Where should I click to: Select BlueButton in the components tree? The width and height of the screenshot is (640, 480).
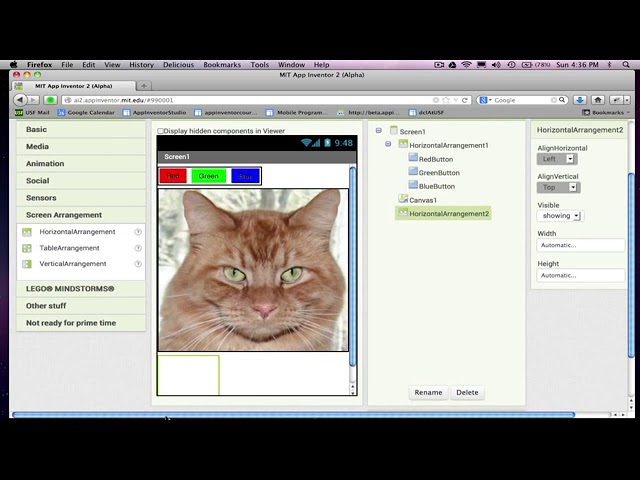(437, 186)
